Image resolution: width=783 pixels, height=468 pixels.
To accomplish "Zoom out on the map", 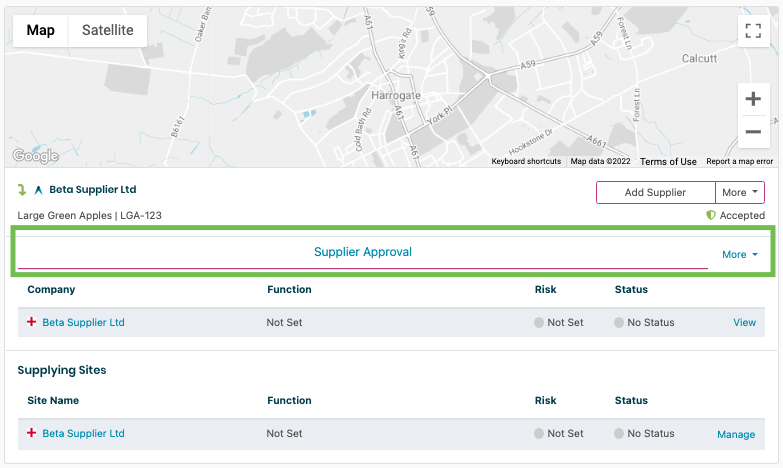I will pos(753,132).
